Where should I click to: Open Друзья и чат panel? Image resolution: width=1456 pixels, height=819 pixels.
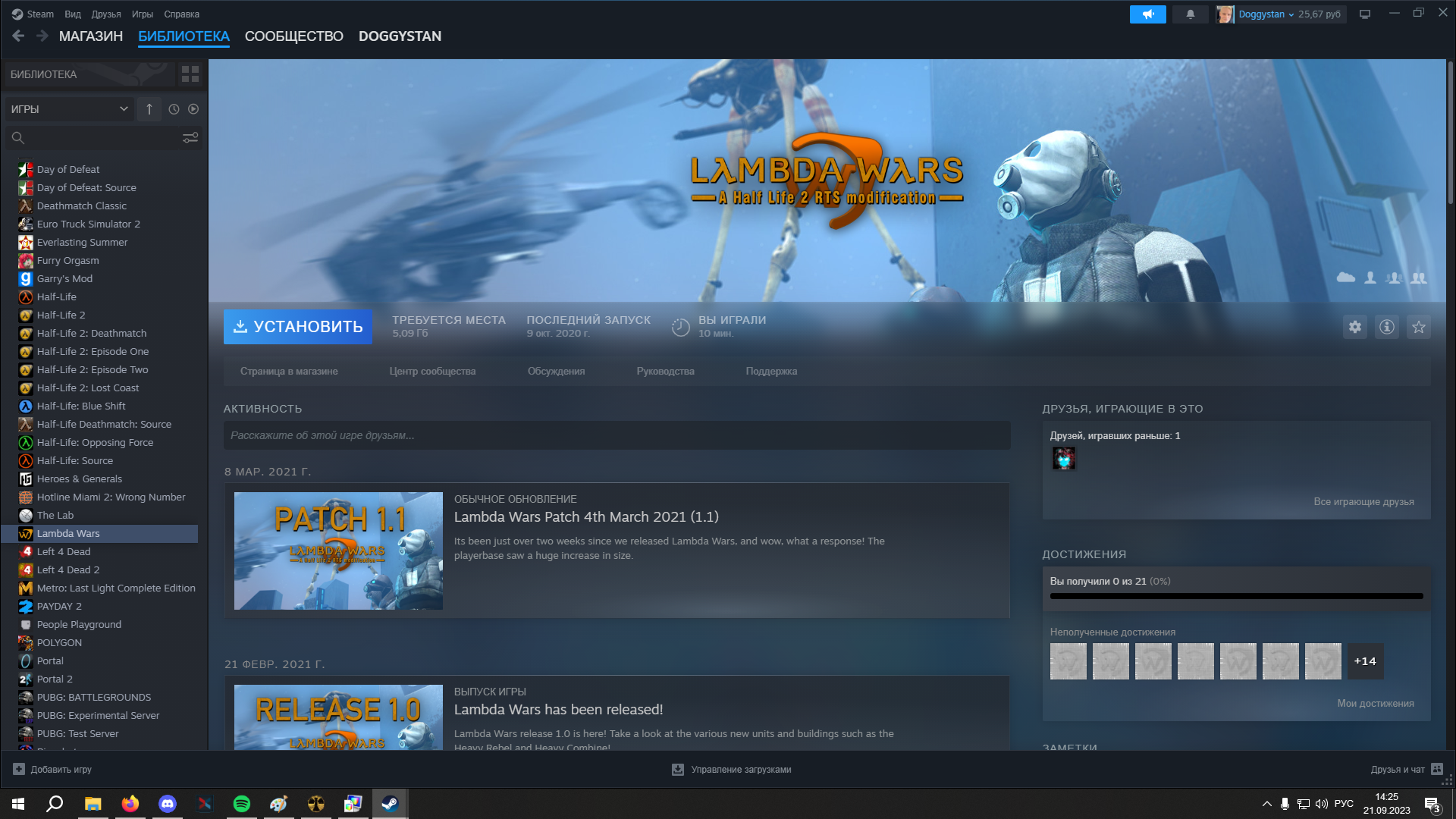1407,769
